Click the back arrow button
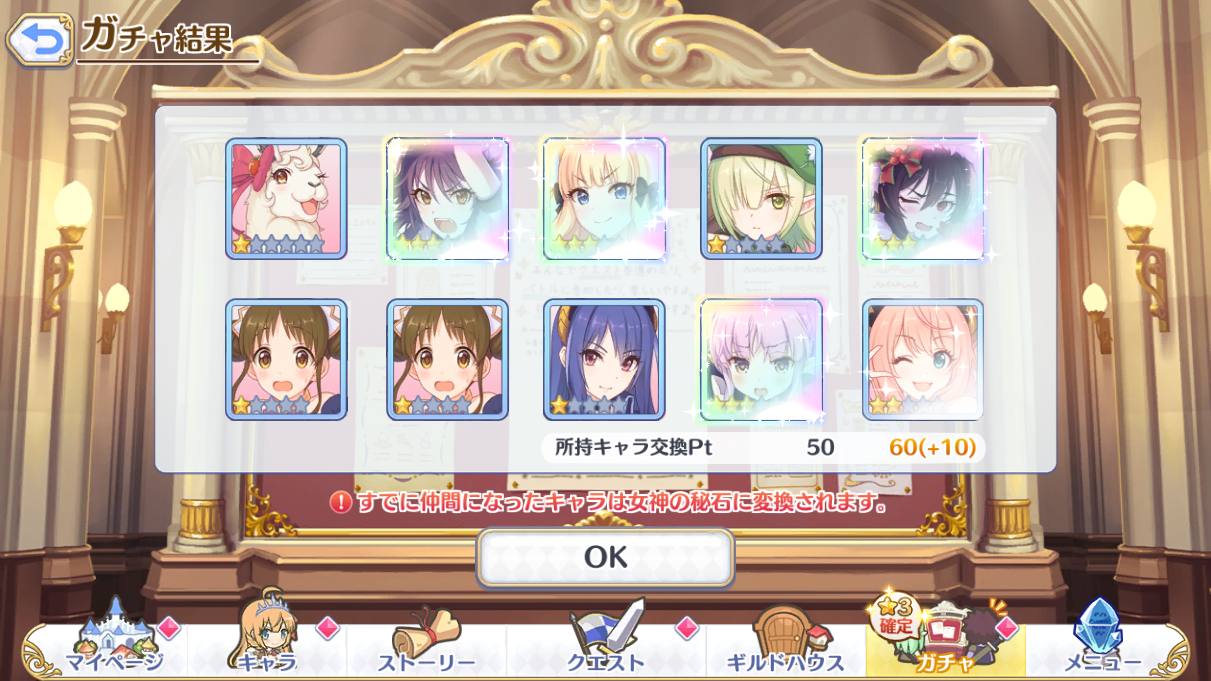Screen dimensions: 1211x681 tap(39, 40)
